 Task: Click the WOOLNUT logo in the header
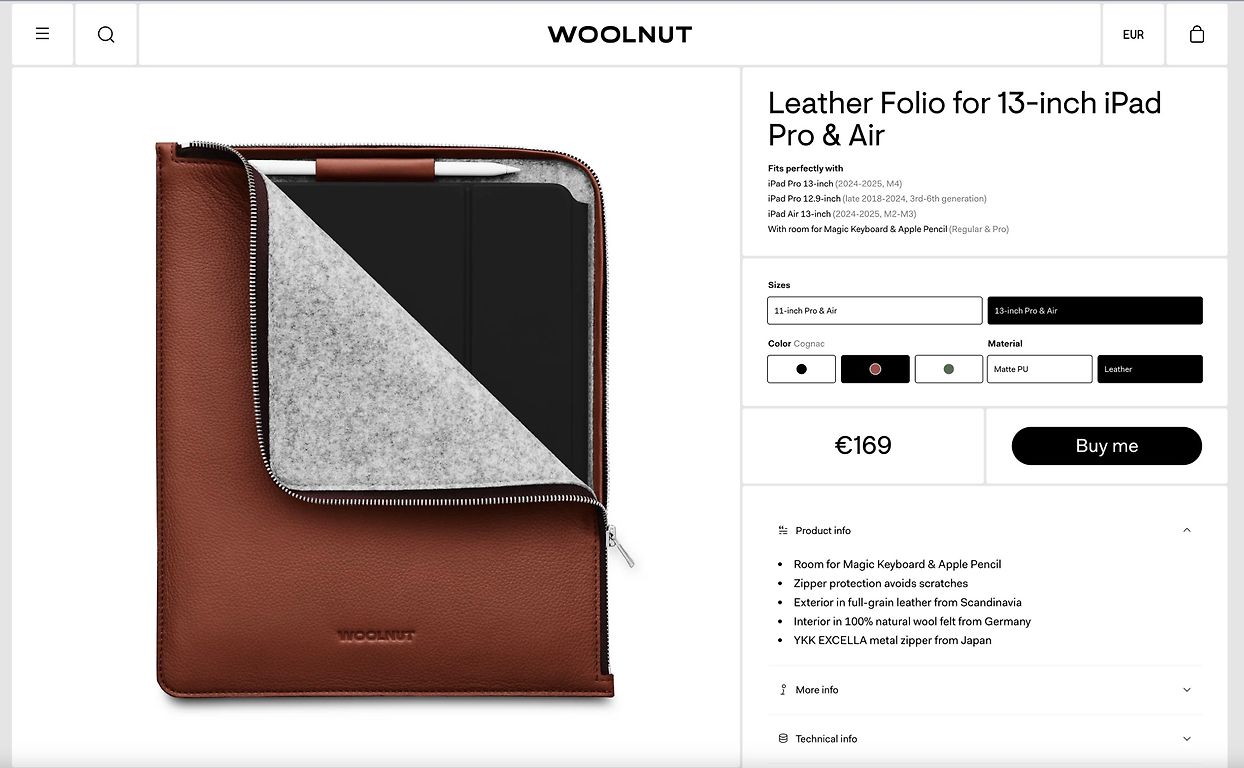pos(620,34)
